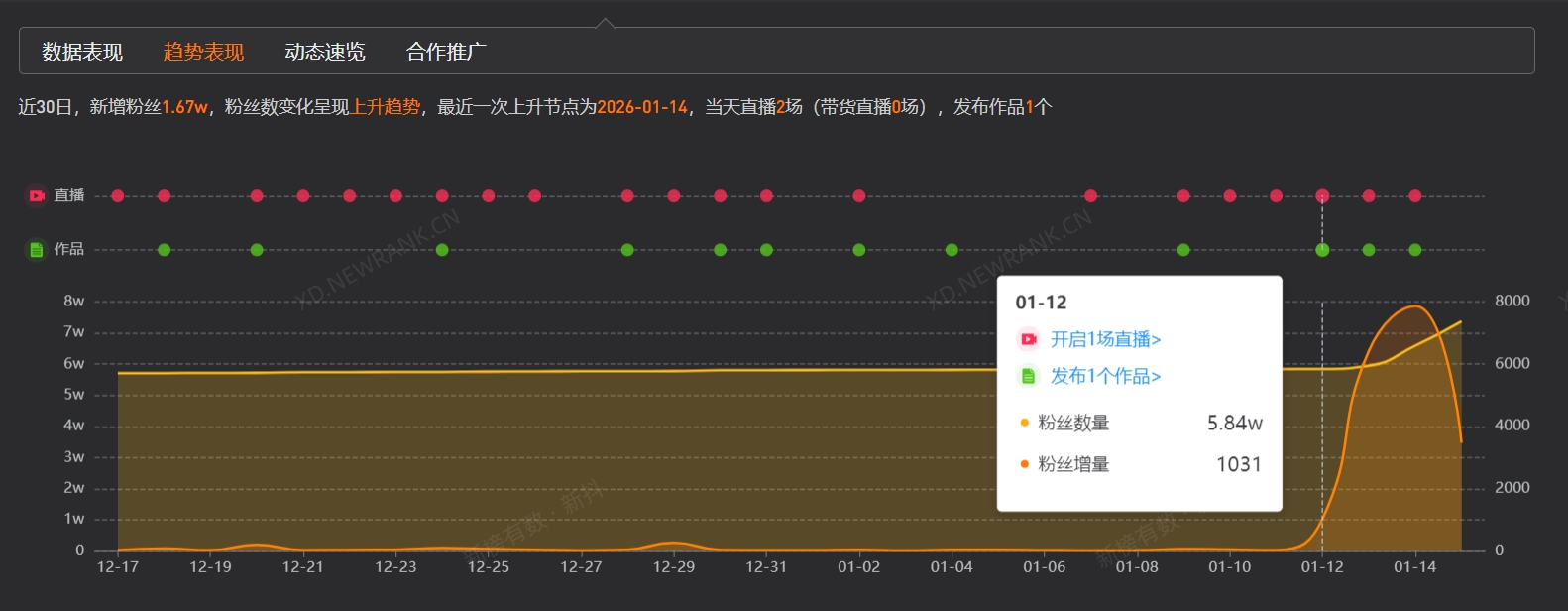Click the green 作品 legend icon

37,250
